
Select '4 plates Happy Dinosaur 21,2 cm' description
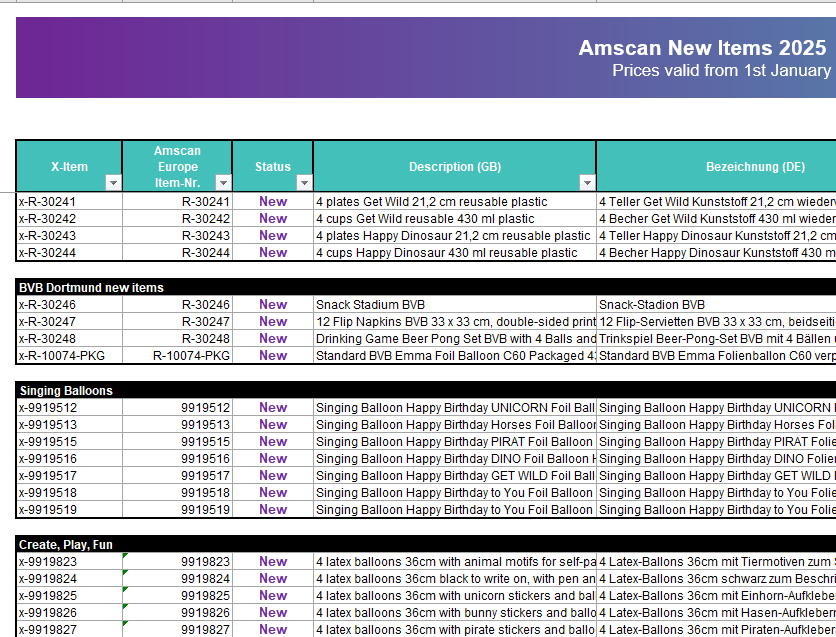pyautogui.click(x=455, y=236)
